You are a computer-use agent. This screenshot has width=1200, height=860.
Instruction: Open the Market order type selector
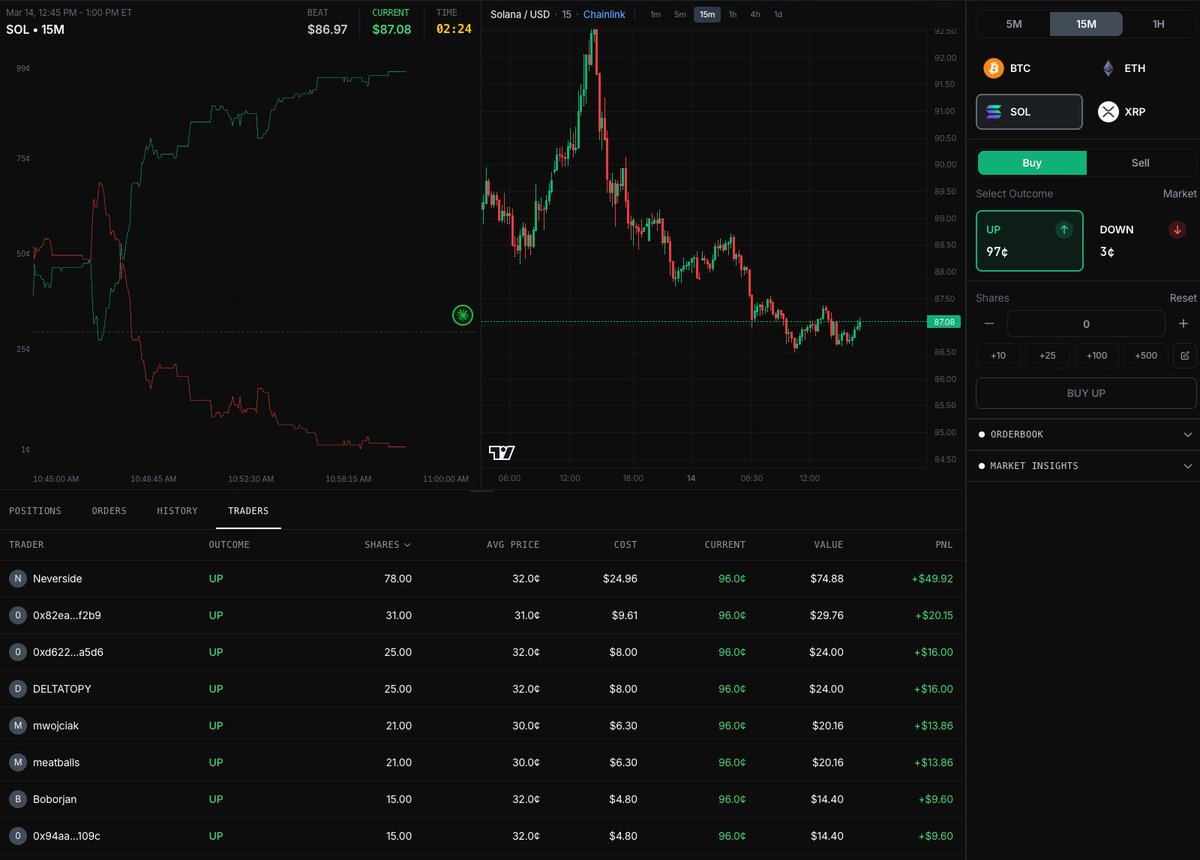[1179, 194]
